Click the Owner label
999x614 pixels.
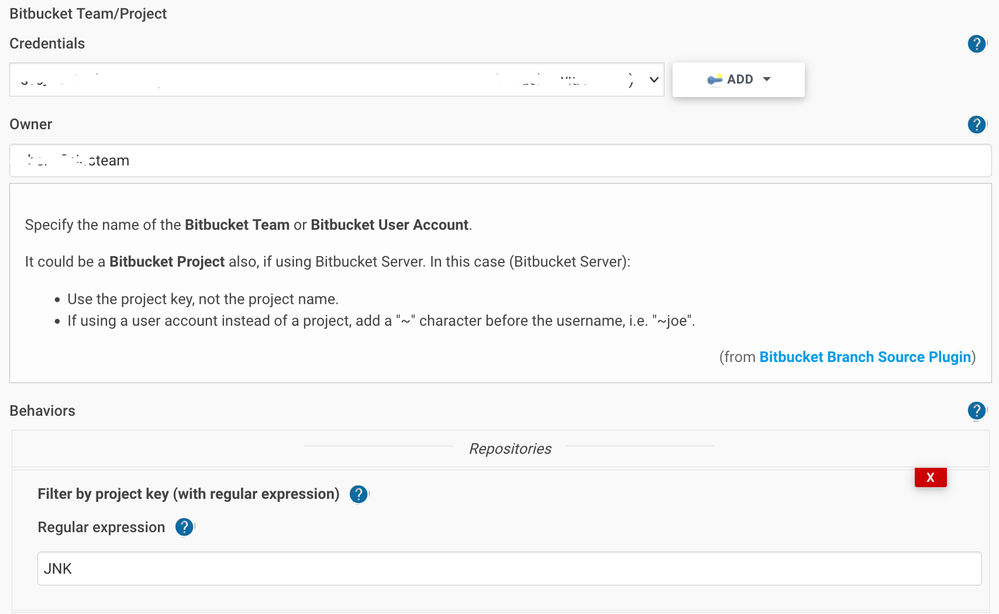(31, 124)
